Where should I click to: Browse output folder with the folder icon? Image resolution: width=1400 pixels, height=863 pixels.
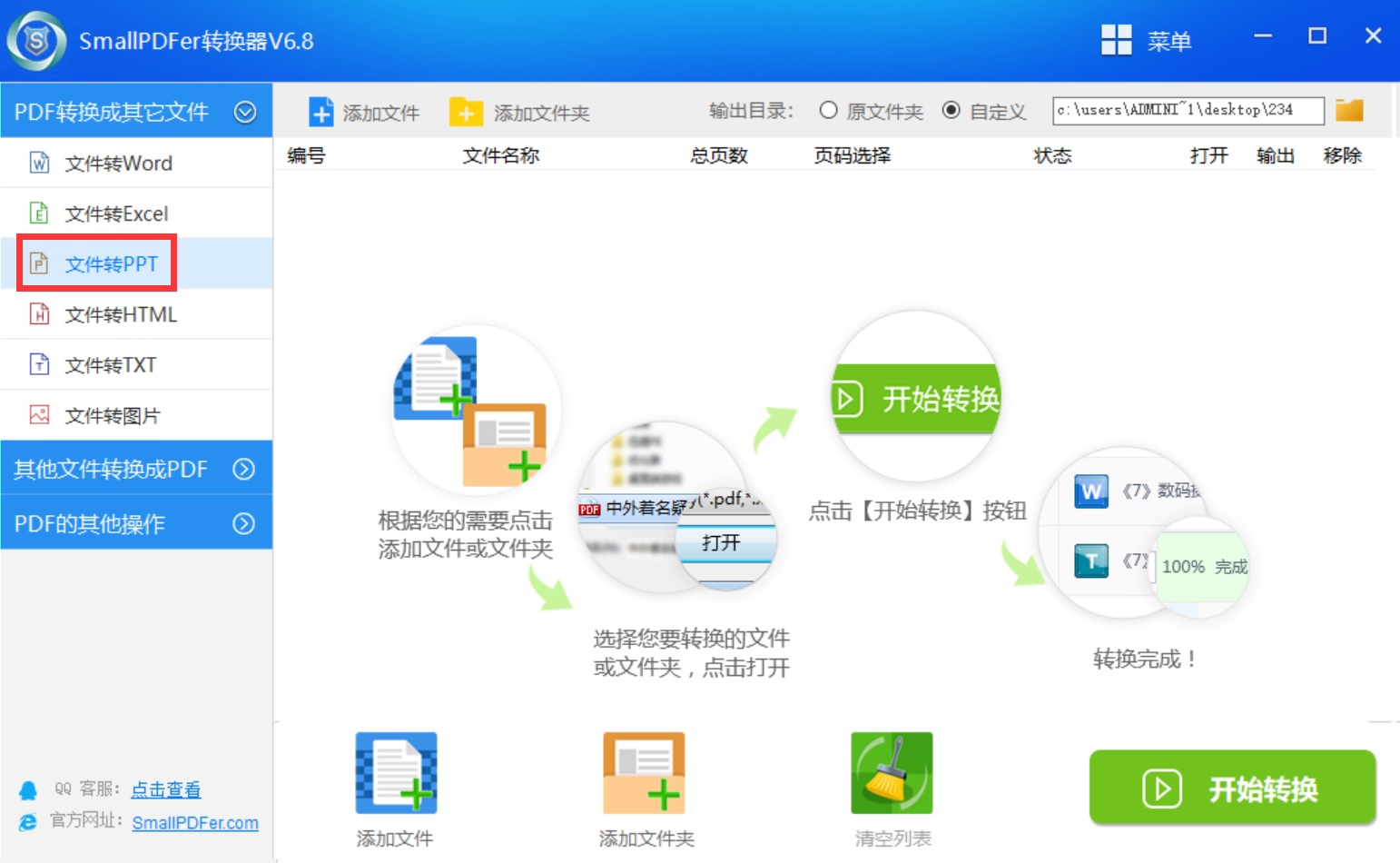coord(1349,110)
